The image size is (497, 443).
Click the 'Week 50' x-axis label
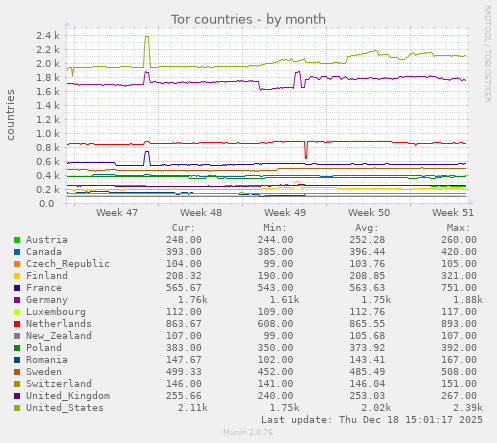click(x=369, y=213)
